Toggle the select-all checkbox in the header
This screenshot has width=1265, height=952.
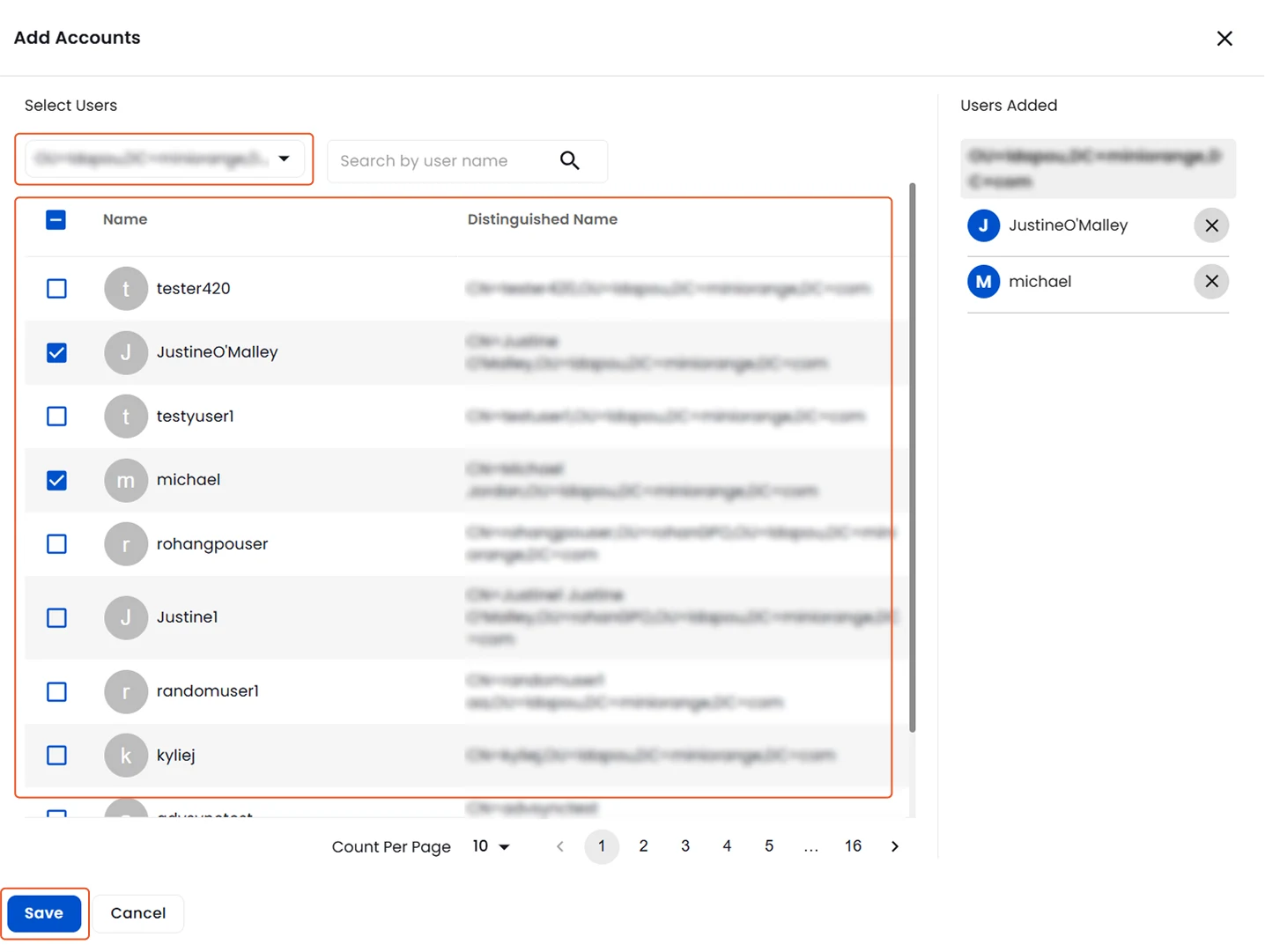click(55, 219)
